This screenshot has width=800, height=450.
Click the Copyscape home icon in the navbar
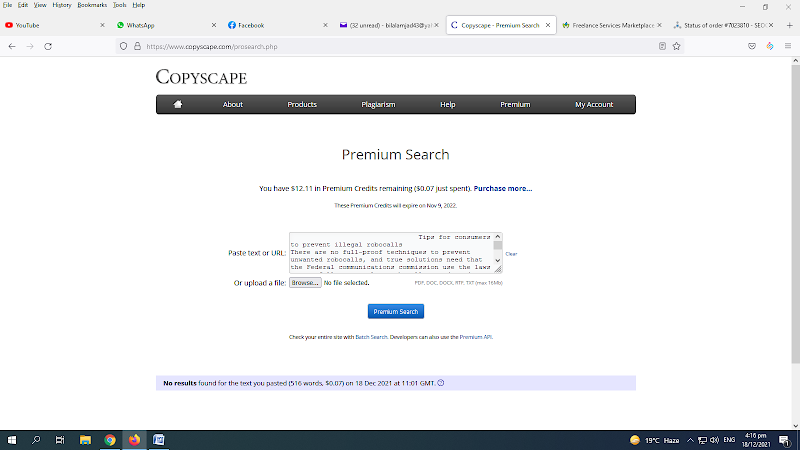(178, 104)
